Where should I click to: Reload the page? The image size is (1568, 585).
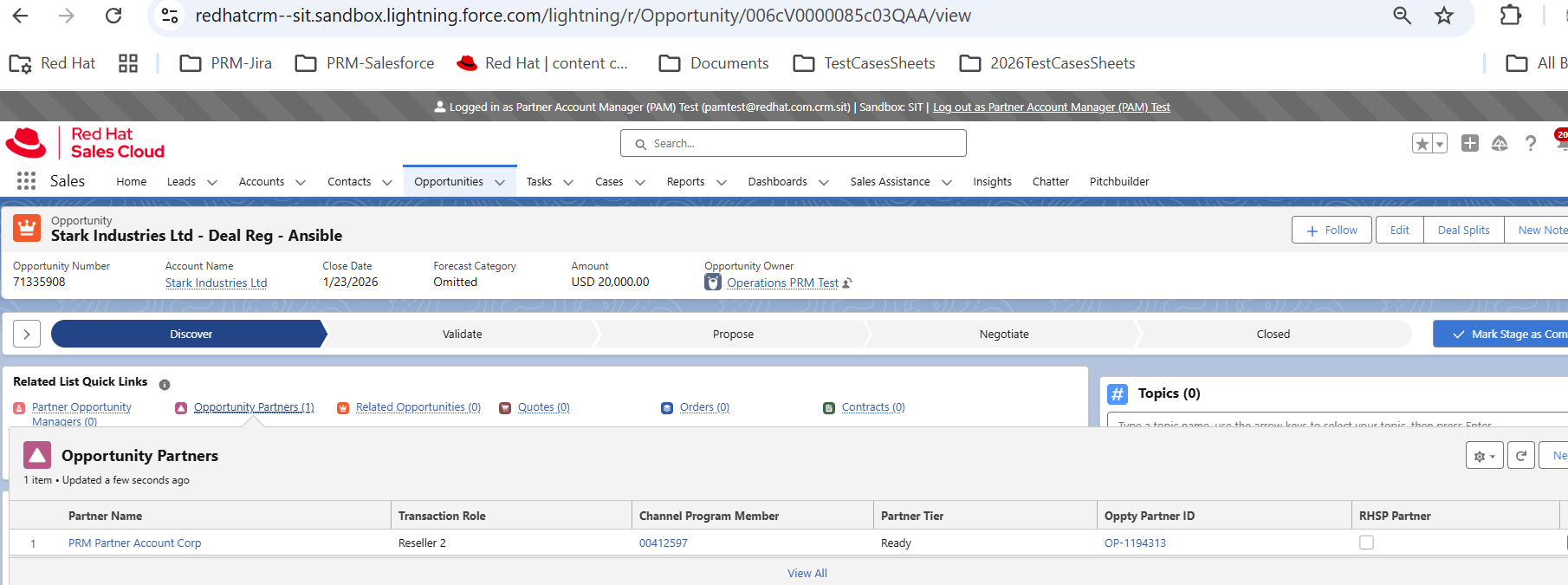[x=113, y=16]
